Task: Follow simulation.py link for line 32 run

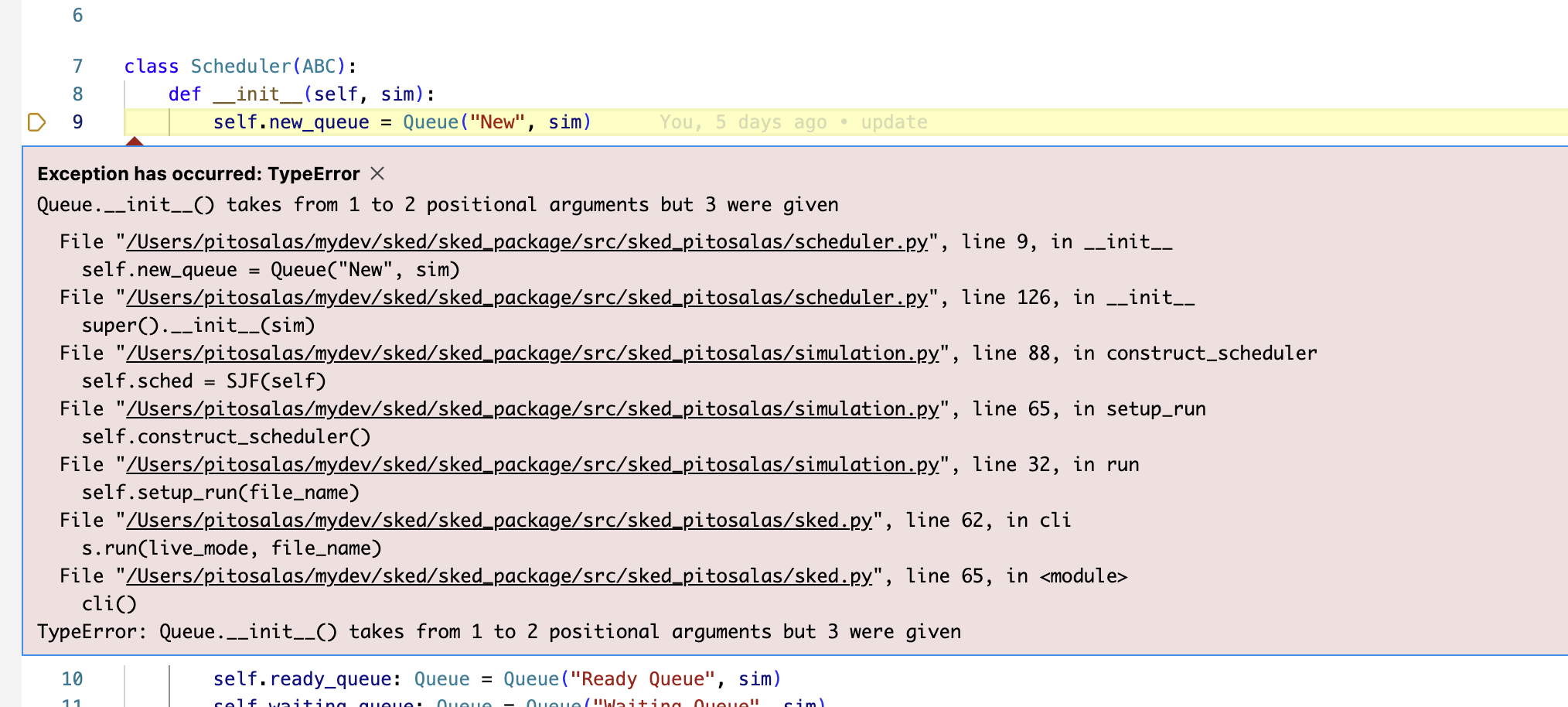Action: (x=532, y=465)
